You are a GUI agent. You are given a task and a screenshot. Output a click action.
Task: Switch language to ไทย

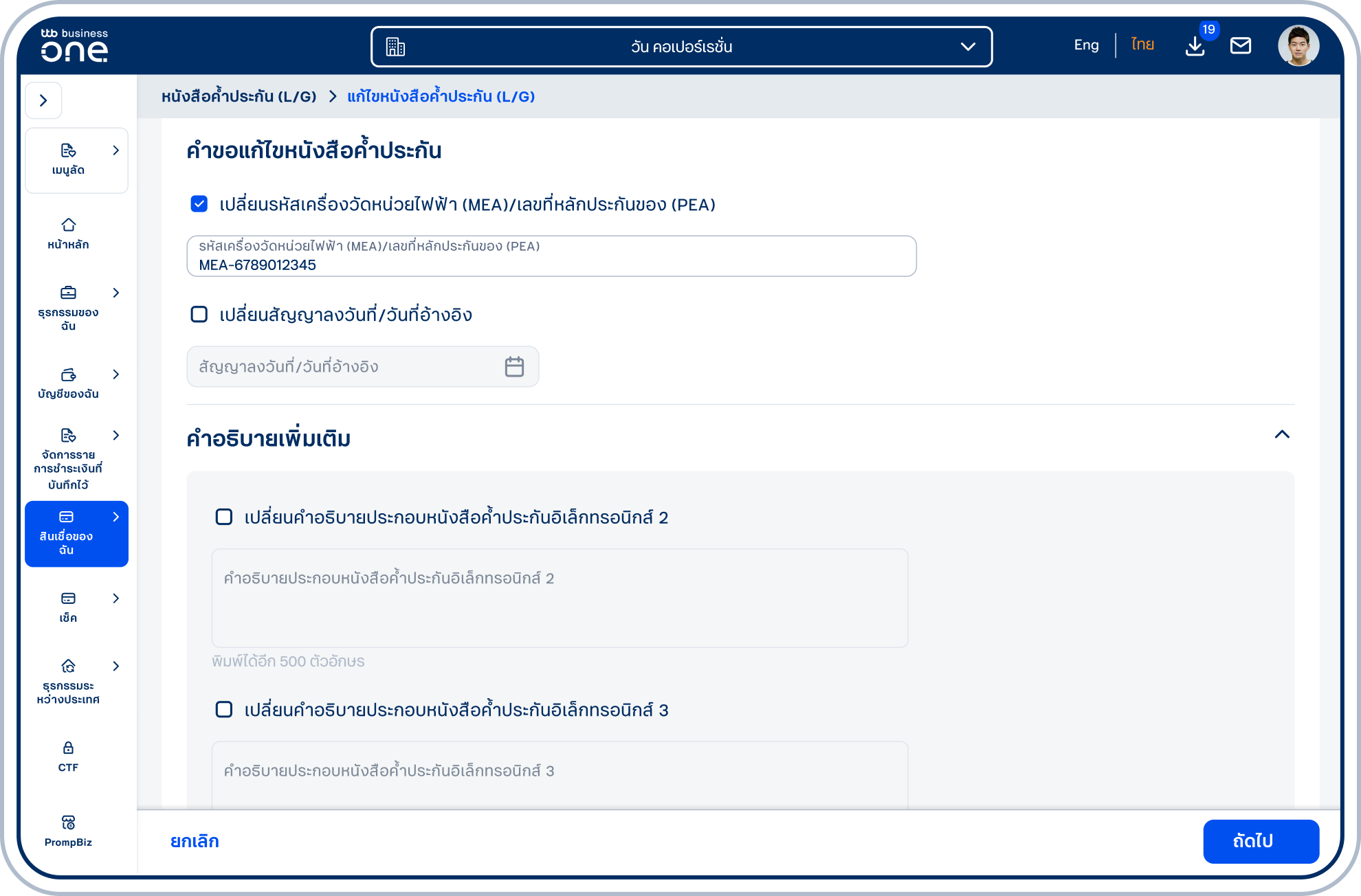pos(1142,45)
